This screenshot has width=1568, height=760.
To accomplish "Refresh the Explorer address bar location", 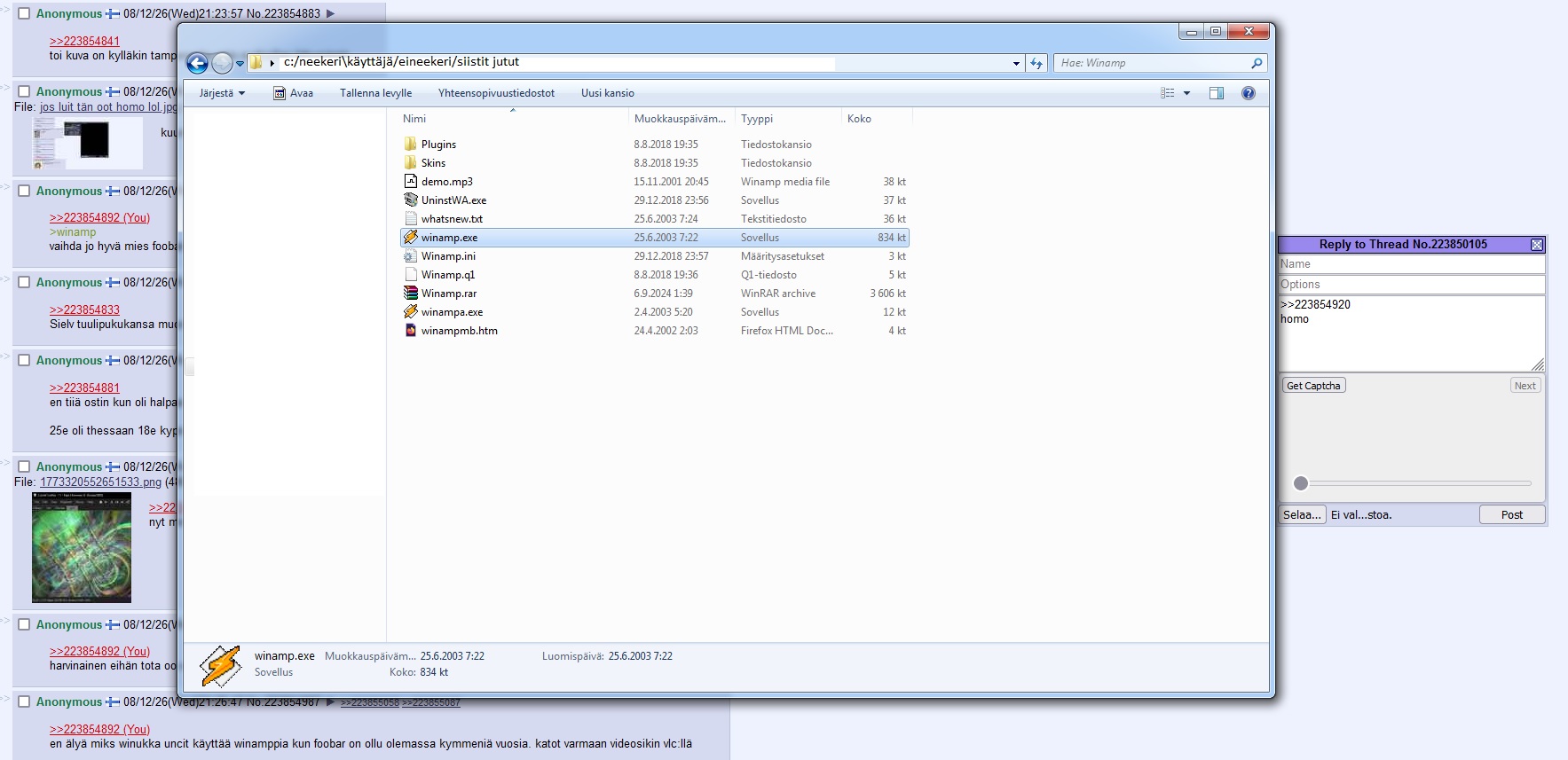I will [1036, 63].
